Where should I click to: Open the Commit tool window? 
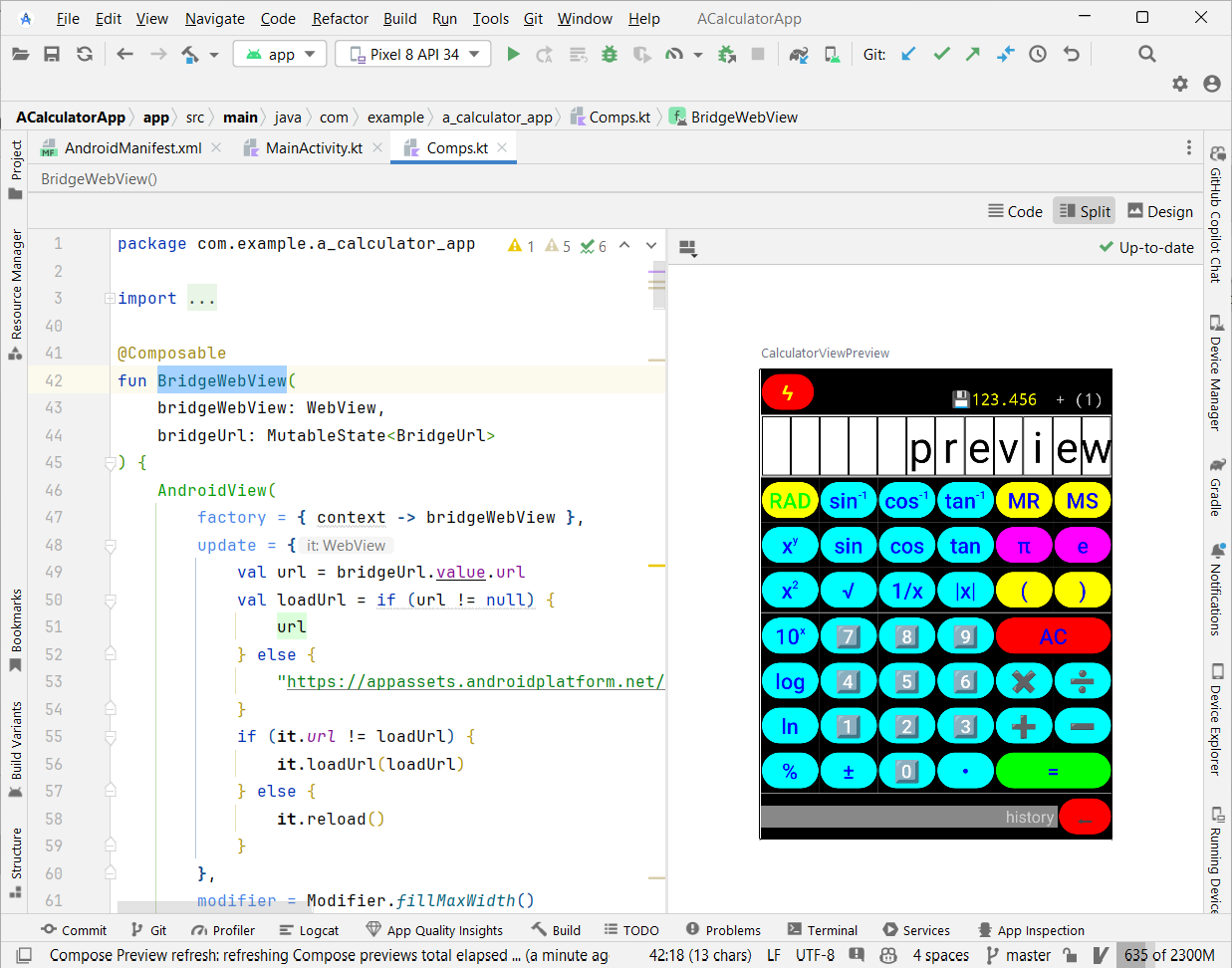(x=75, y=929)
